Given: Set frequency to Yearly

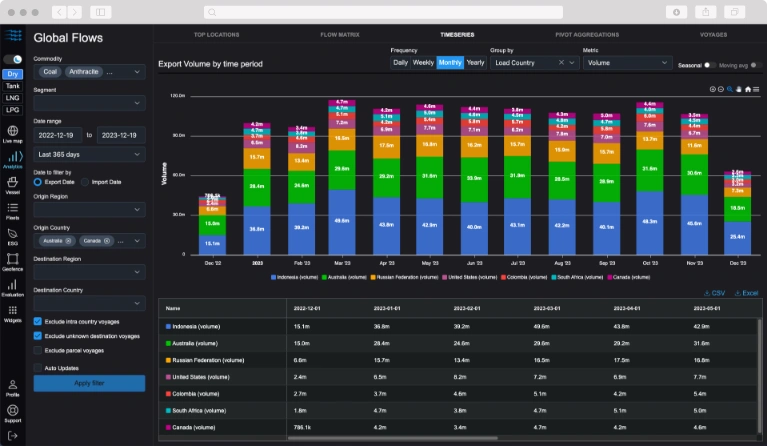Looking at the screenshot, I should pos(475,63).
